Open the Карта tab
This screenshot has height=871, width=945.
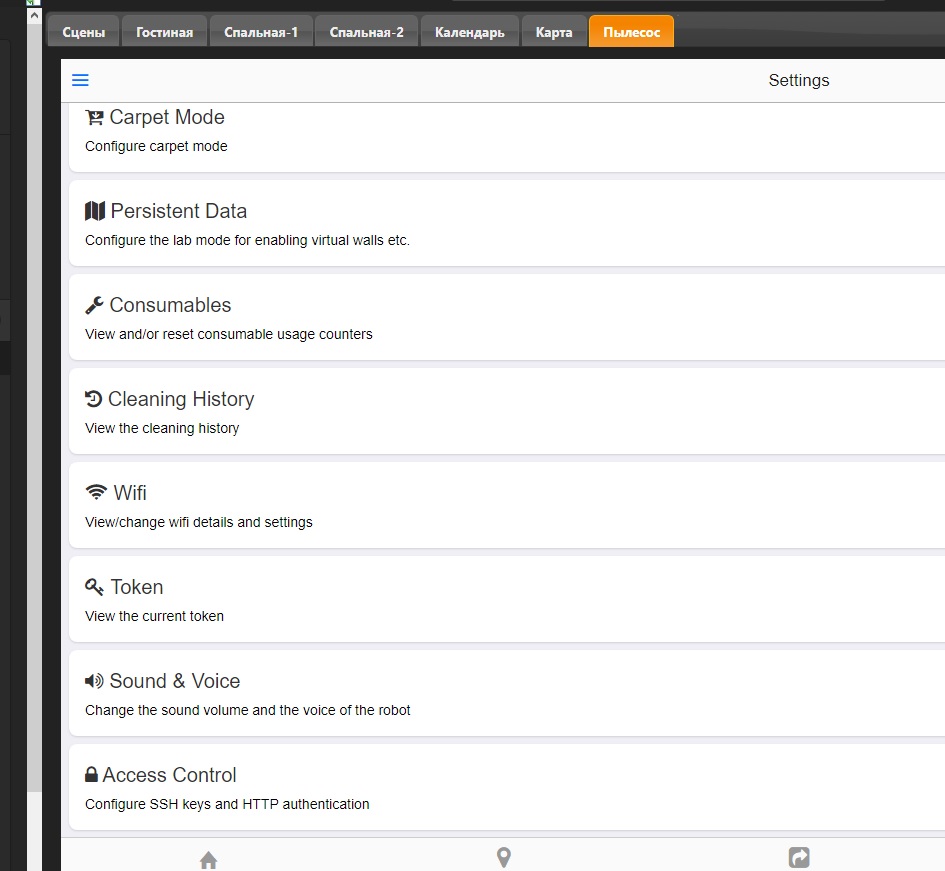[554, 32]
